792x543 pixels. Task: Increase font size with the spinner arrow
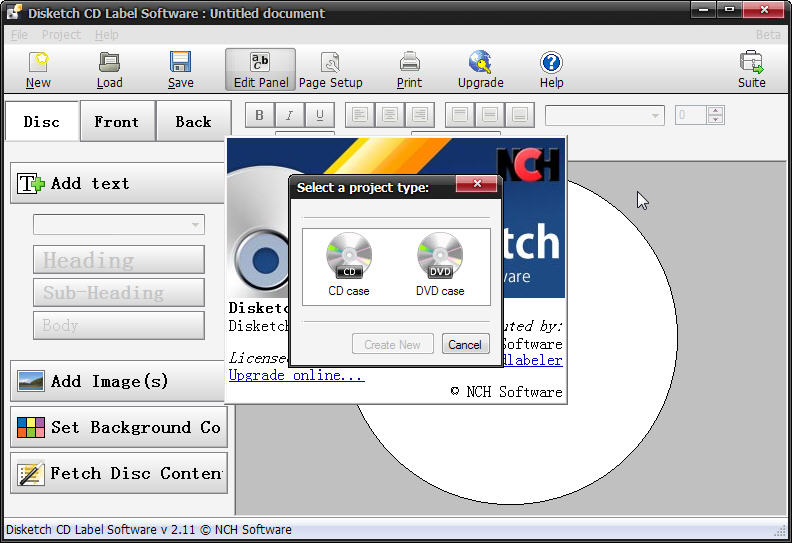[715, 110]
